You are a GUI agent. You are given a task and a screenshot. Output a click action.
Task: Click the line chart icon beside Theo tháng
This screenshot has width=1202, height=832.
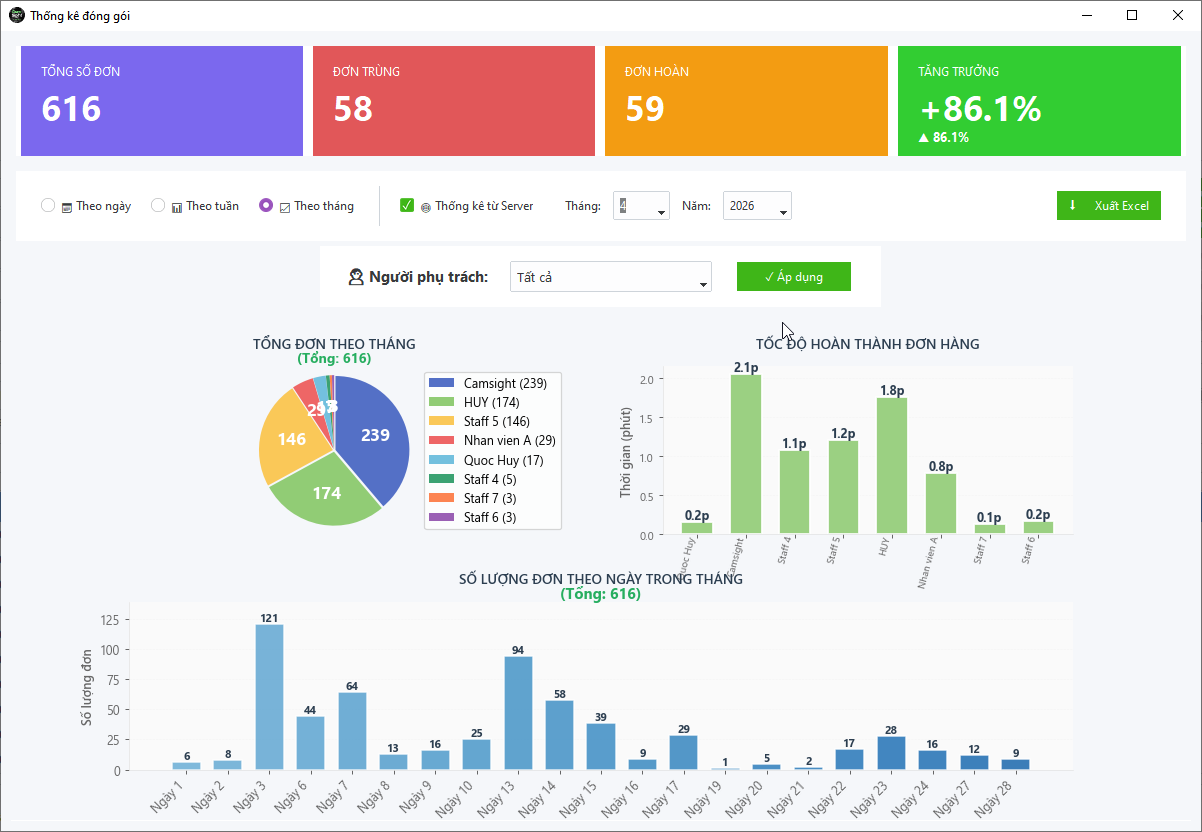click(285, 207)
